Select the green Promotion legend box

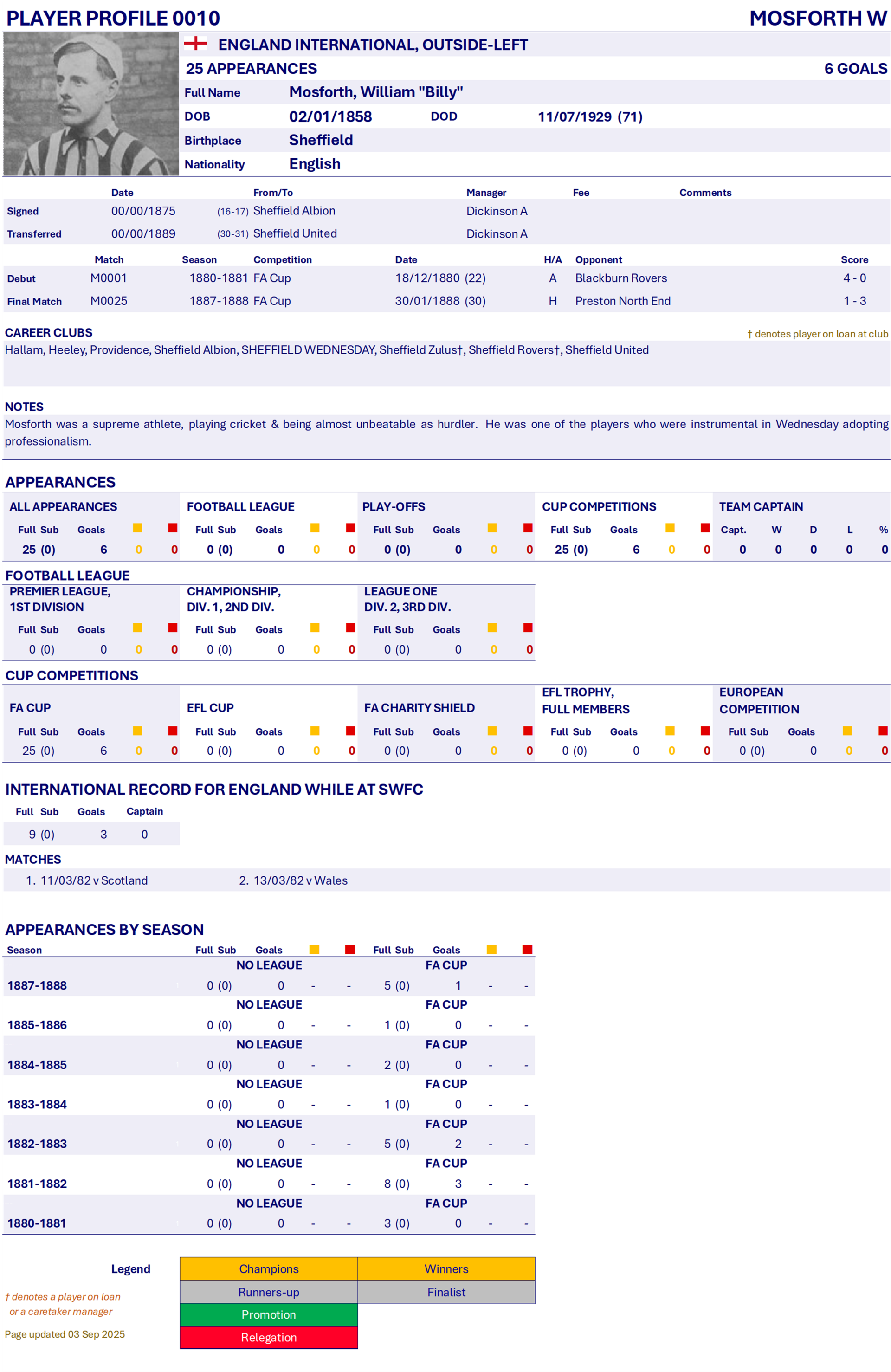269,1314
